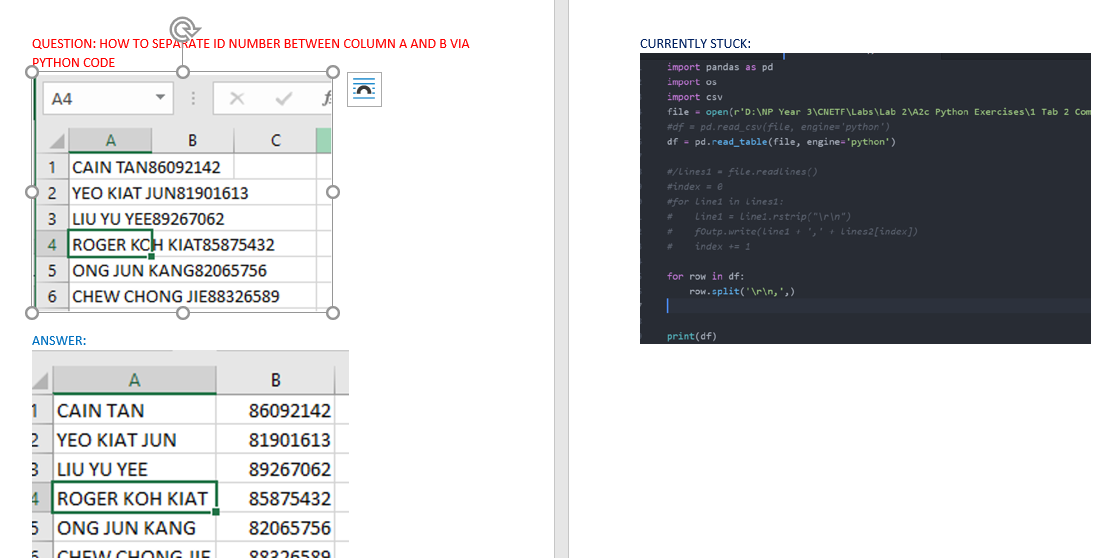Click the top-middle sizing handle of the selected picture

coord(182,72)
